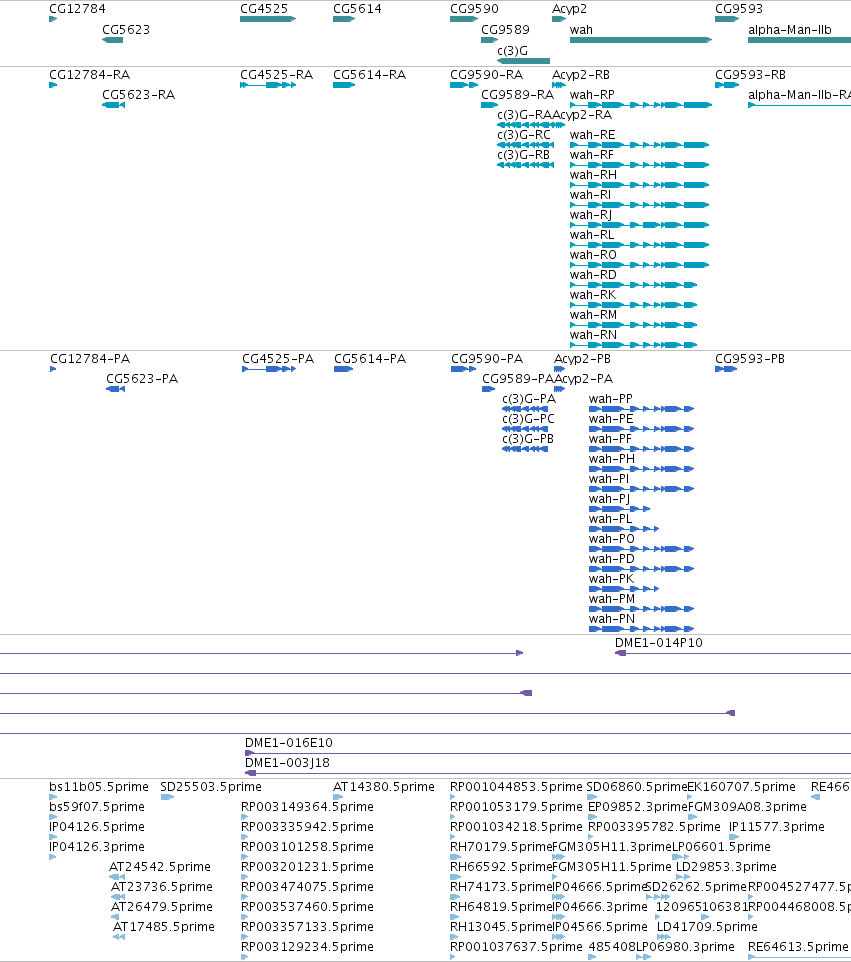Select protein CG5623-PA
This screenshot has width=851, height=962.
[142, 379]
